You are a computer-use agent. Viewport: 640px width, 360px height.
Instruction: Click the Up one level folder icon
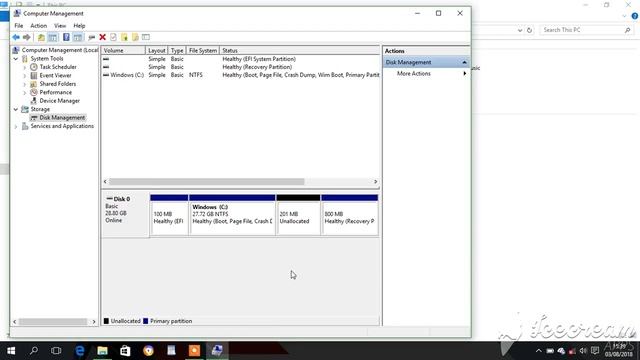[x=41, y=38]
